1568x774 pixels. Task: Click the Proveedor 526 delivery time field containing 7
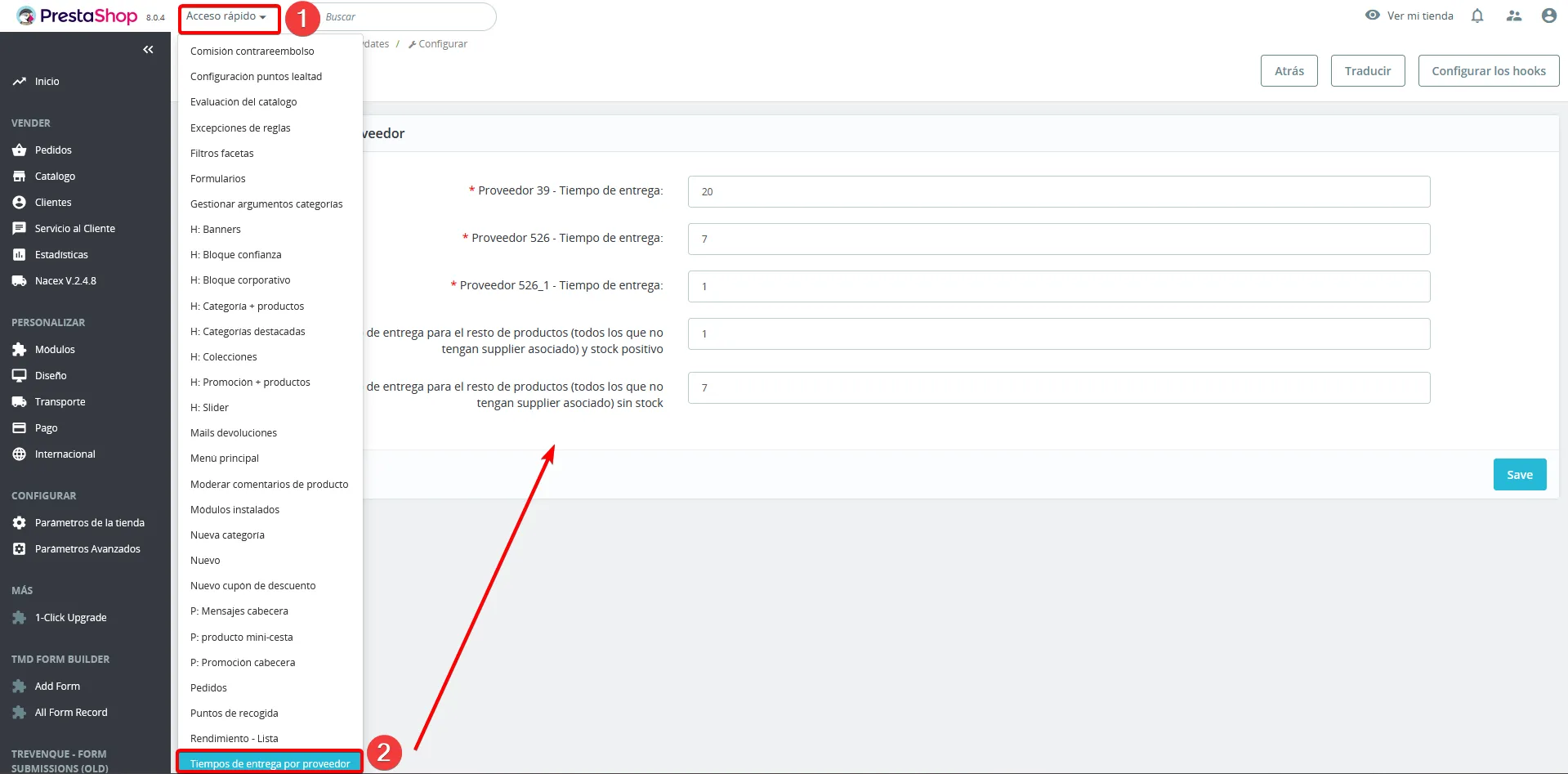point(1059,239)
